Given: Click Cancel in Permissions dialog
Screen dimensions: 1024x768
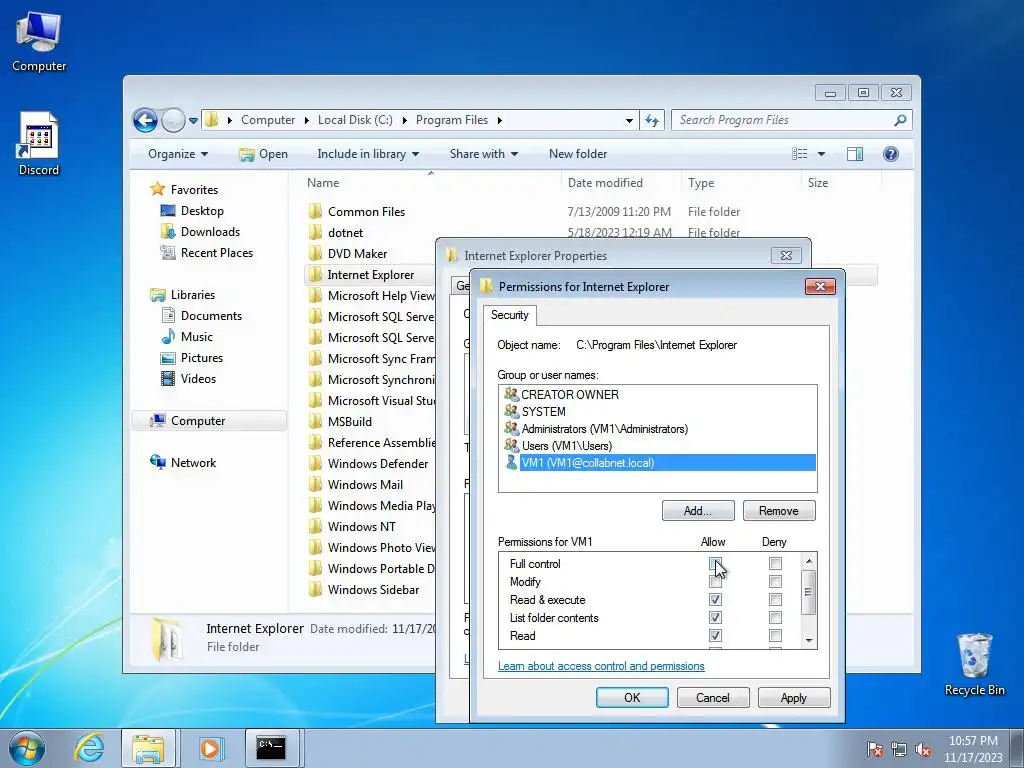Looking at the screenshot, I should (713, 697).
